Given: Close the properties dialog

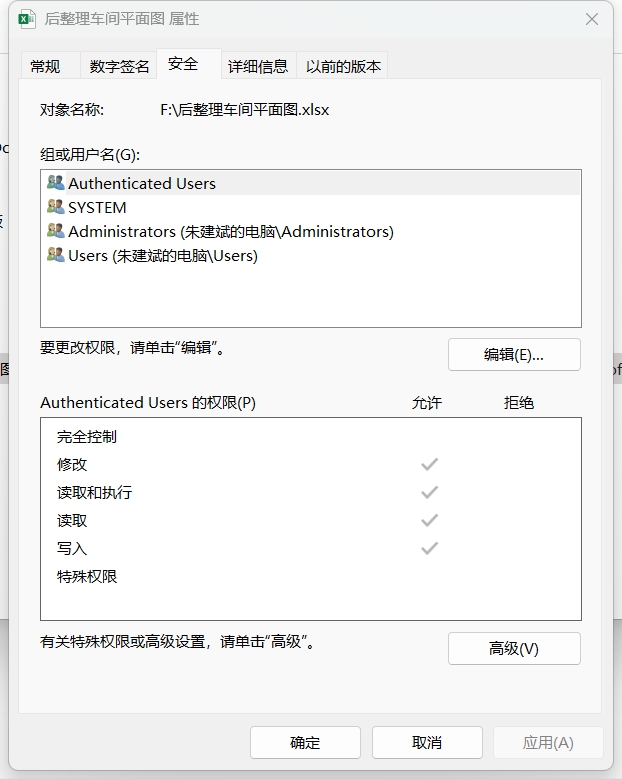Looking at the screenshot, I should (592, 19).
